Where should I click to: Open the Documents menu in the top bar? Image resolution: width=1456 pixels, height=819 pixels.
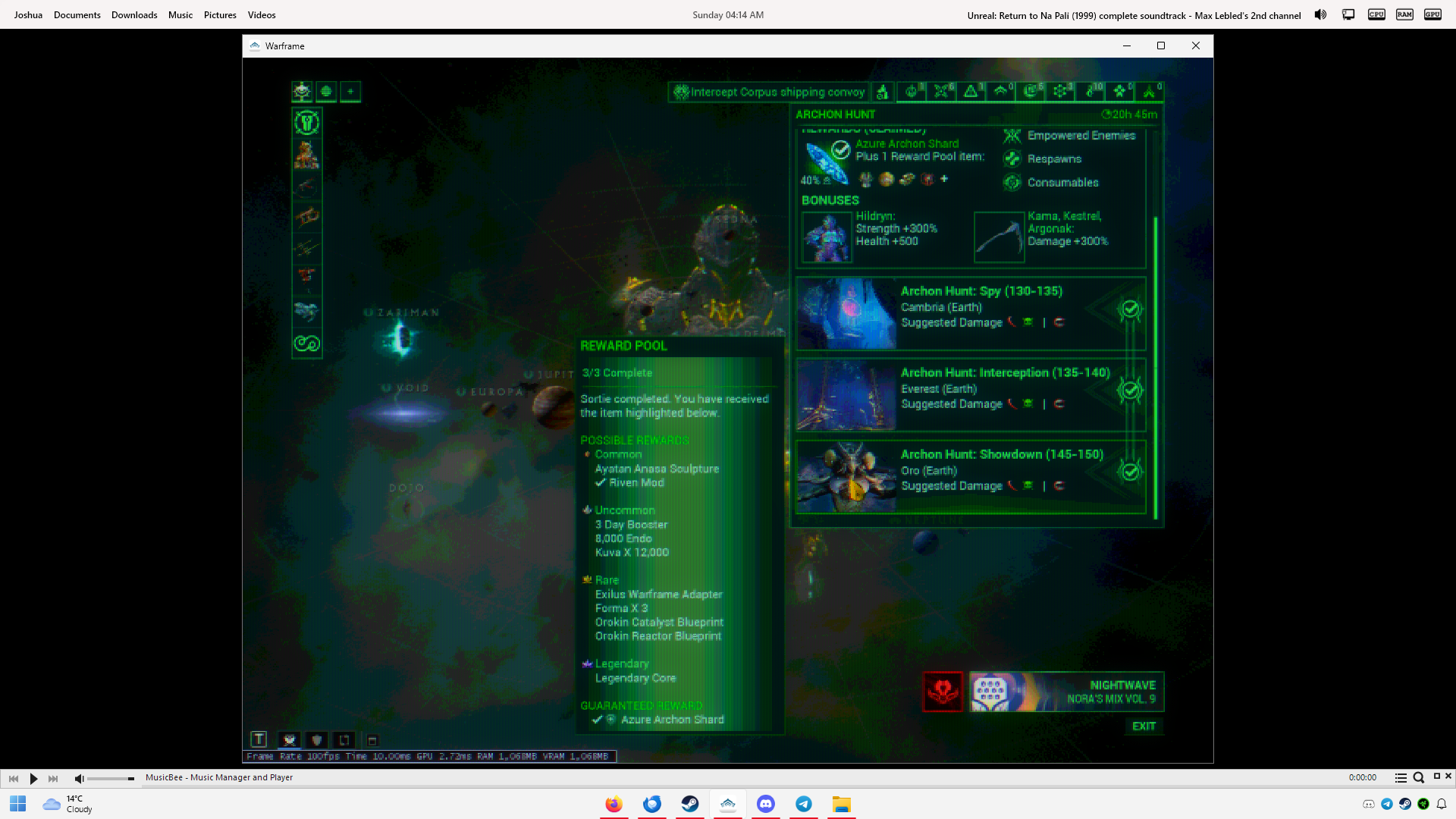click(x=77, y=15)
